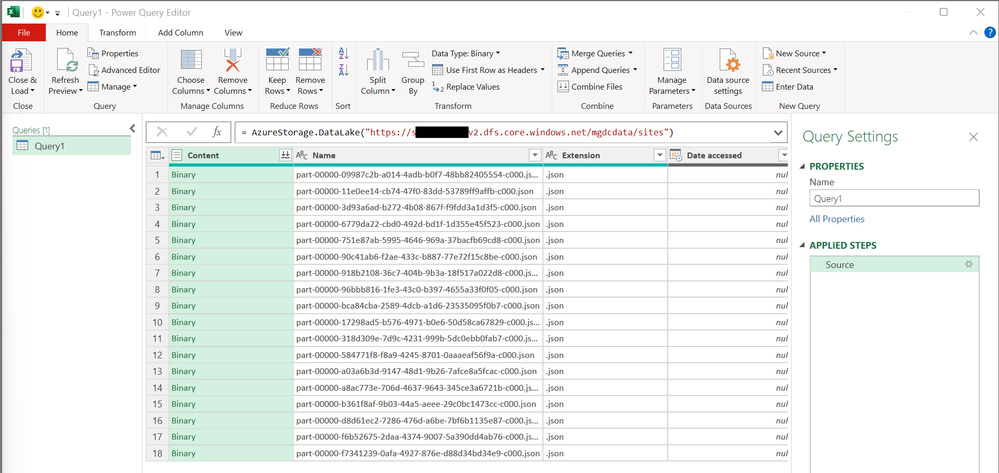999x473 pixels.
Task: Open Use First Row as Headers dropdown
Action: click(489, 70)
